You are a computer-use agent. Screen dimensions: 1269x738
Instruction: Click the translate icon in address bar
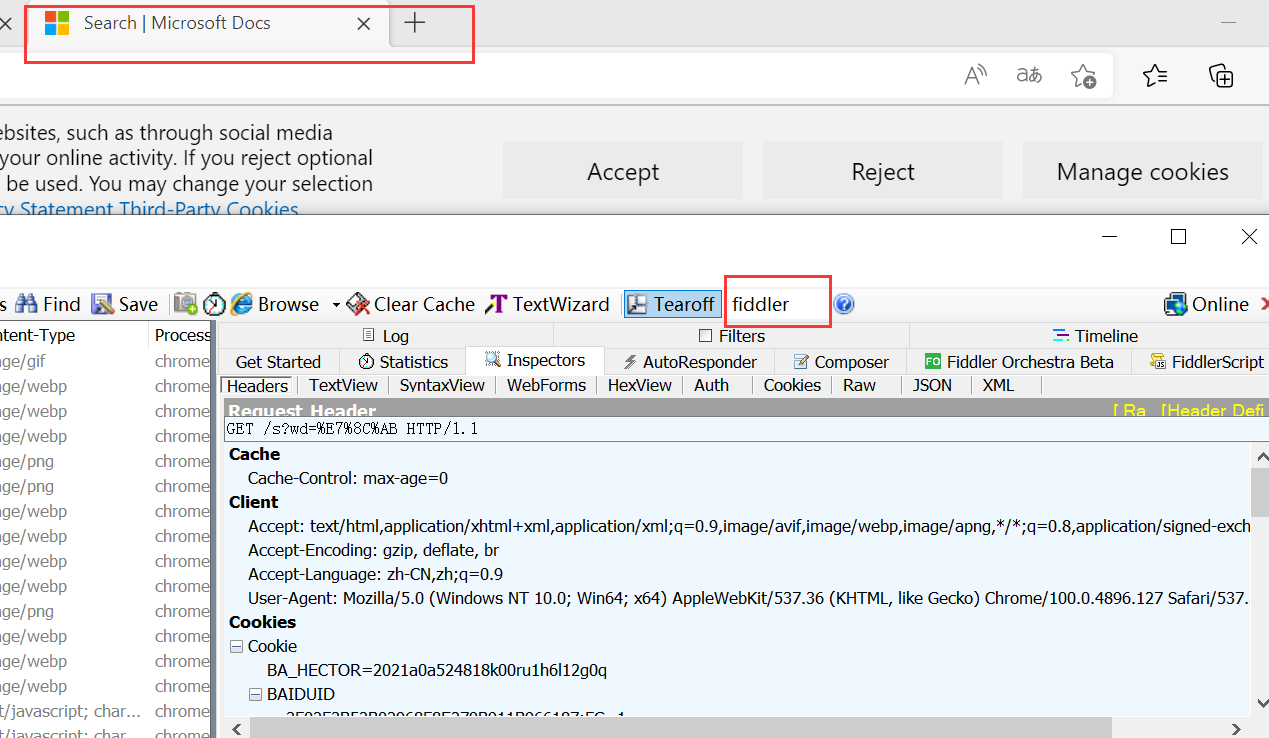(x=1029, y=75)
